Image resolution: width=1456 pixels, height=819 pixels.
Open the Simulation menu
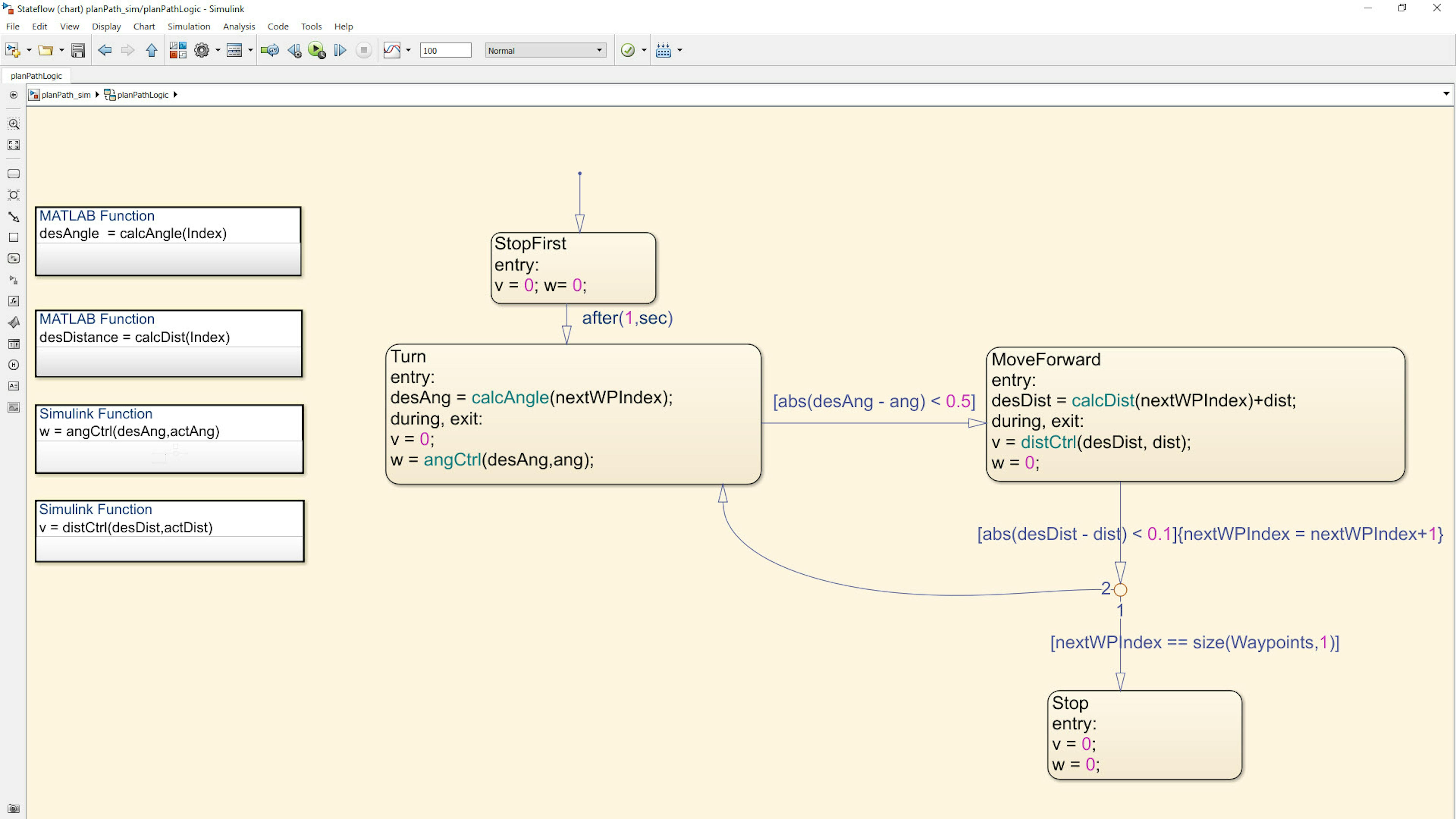pyautogui.click(x=189, y=26)
